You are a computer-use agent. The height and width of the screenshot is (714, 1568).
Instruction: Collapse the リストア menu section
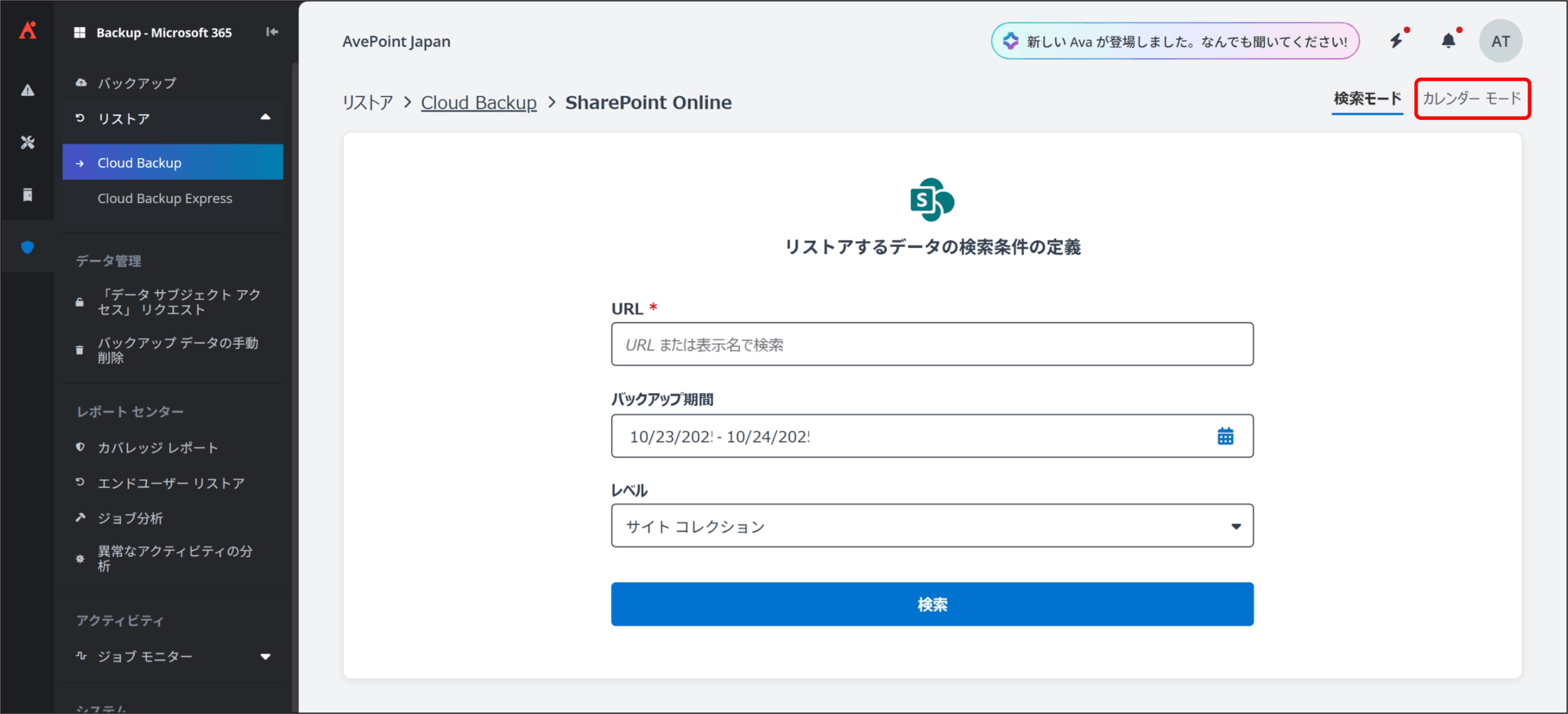(265, 118)
